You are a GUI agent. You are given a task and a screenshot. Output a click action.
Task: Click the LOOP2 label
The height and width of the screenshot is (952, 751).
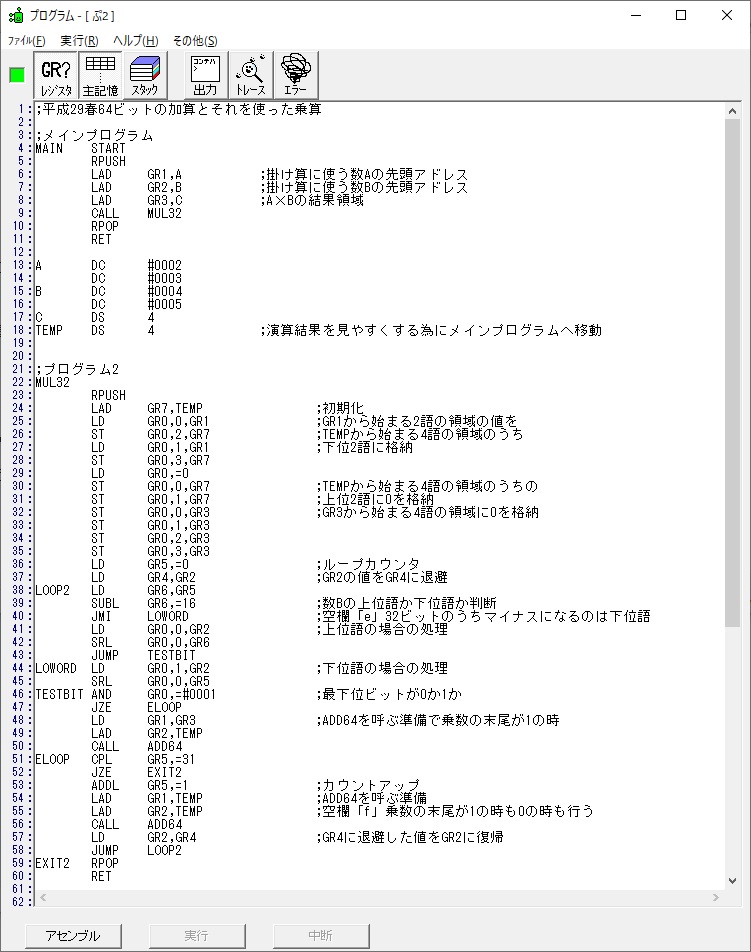[52, 590]
